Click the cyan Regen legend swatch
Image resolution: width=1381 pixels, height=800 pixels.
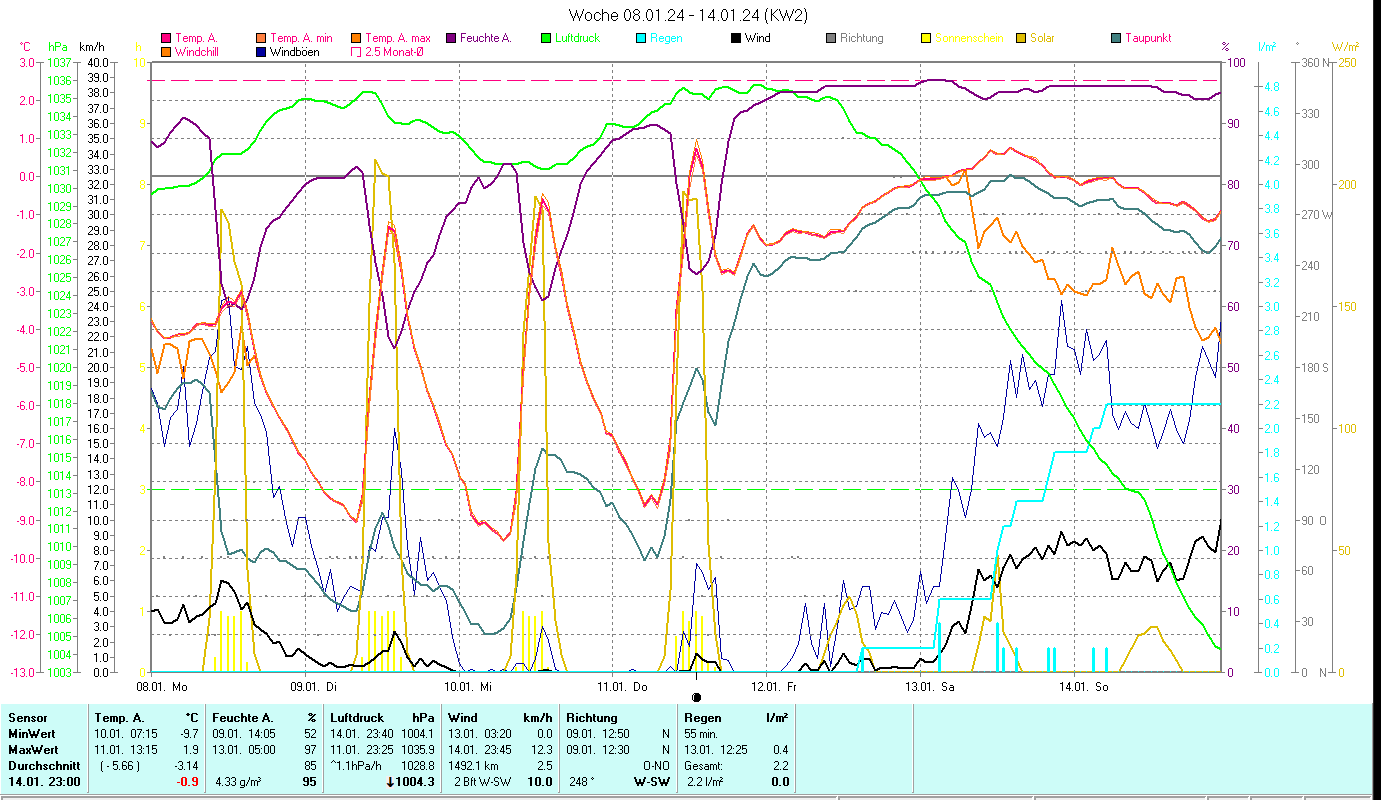tap(641, 38)
